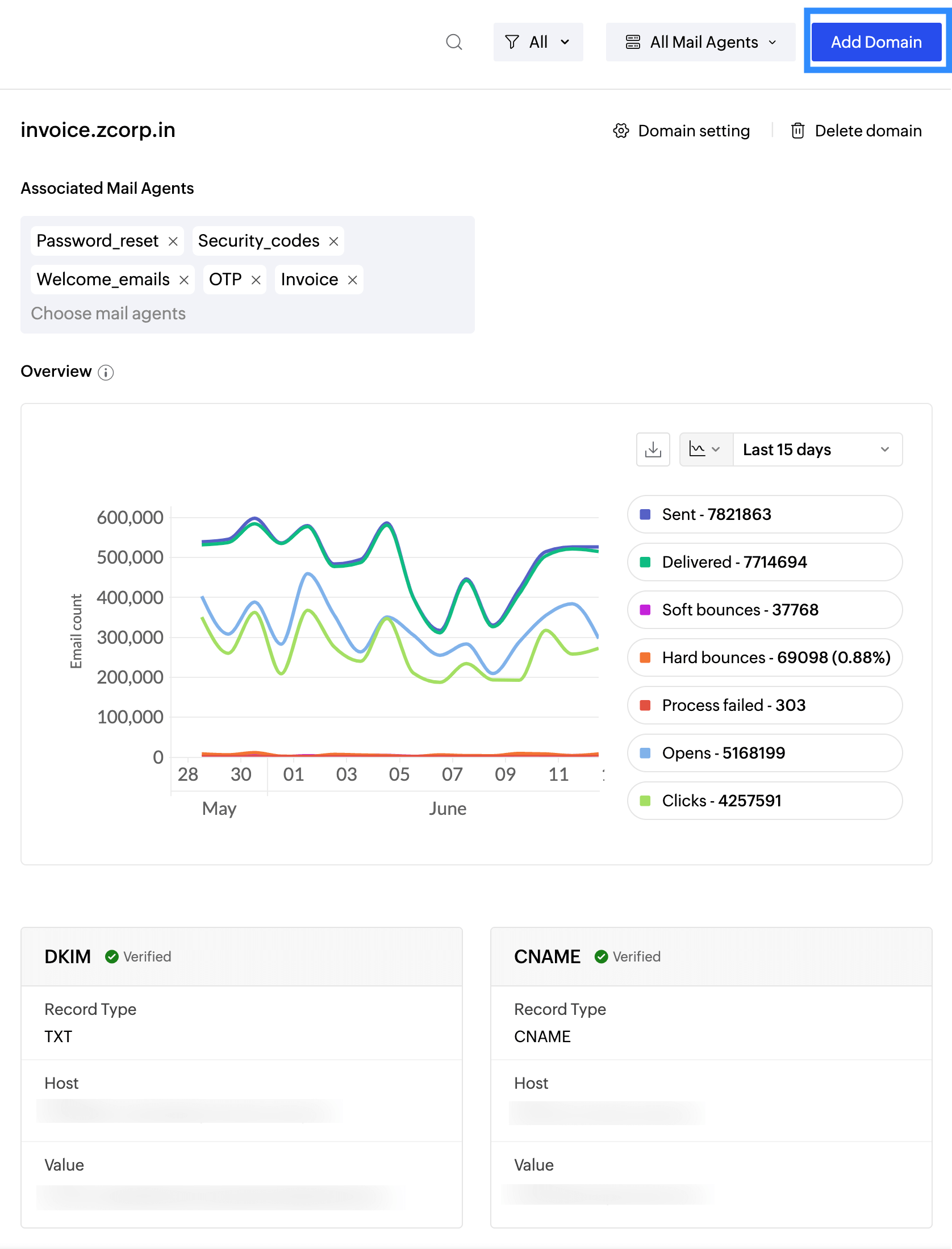Toggle the Delivered series in legend
952x1249 pixels.
click(765, 562)
